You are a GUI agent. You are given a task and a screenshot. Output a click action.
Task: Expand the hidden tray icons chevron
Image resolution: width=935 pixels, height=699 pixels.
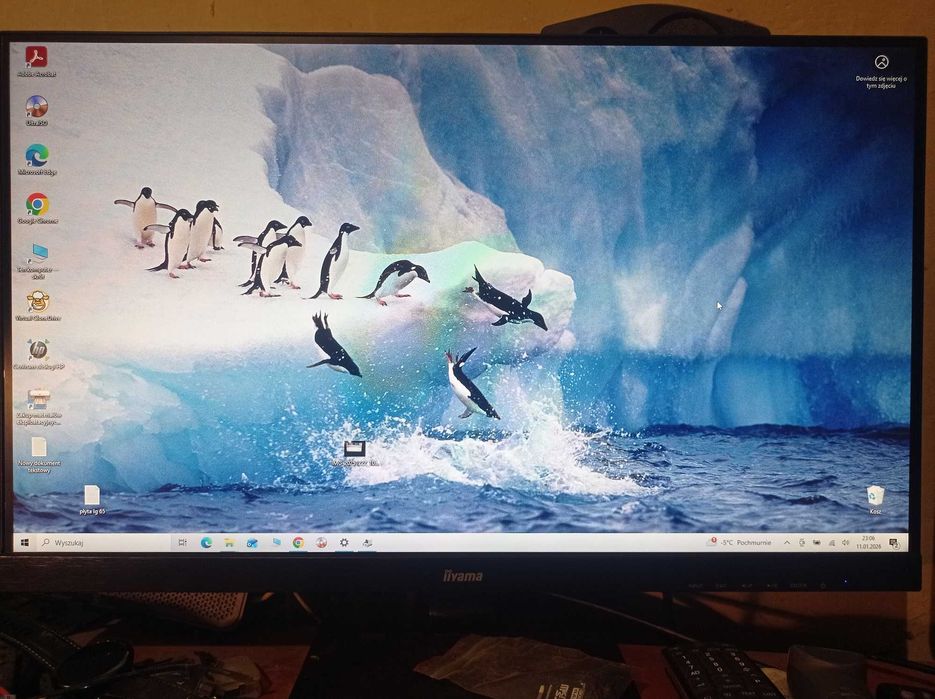[x=787, y=543]
